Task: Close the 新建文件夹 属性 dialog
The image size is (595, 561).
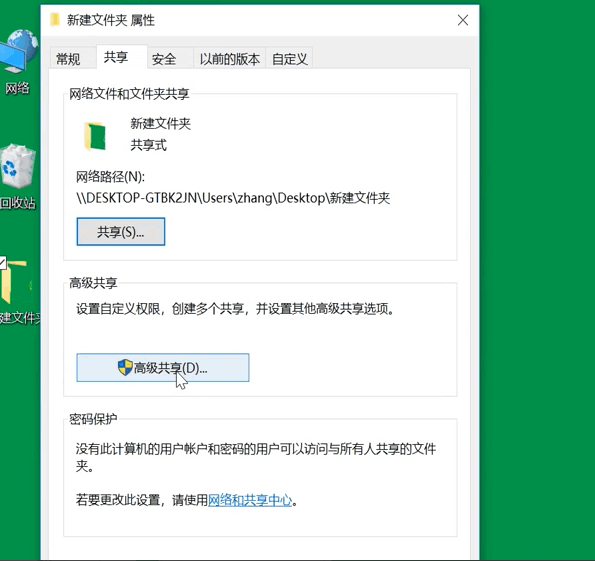Action: click(x=463, y=20)
